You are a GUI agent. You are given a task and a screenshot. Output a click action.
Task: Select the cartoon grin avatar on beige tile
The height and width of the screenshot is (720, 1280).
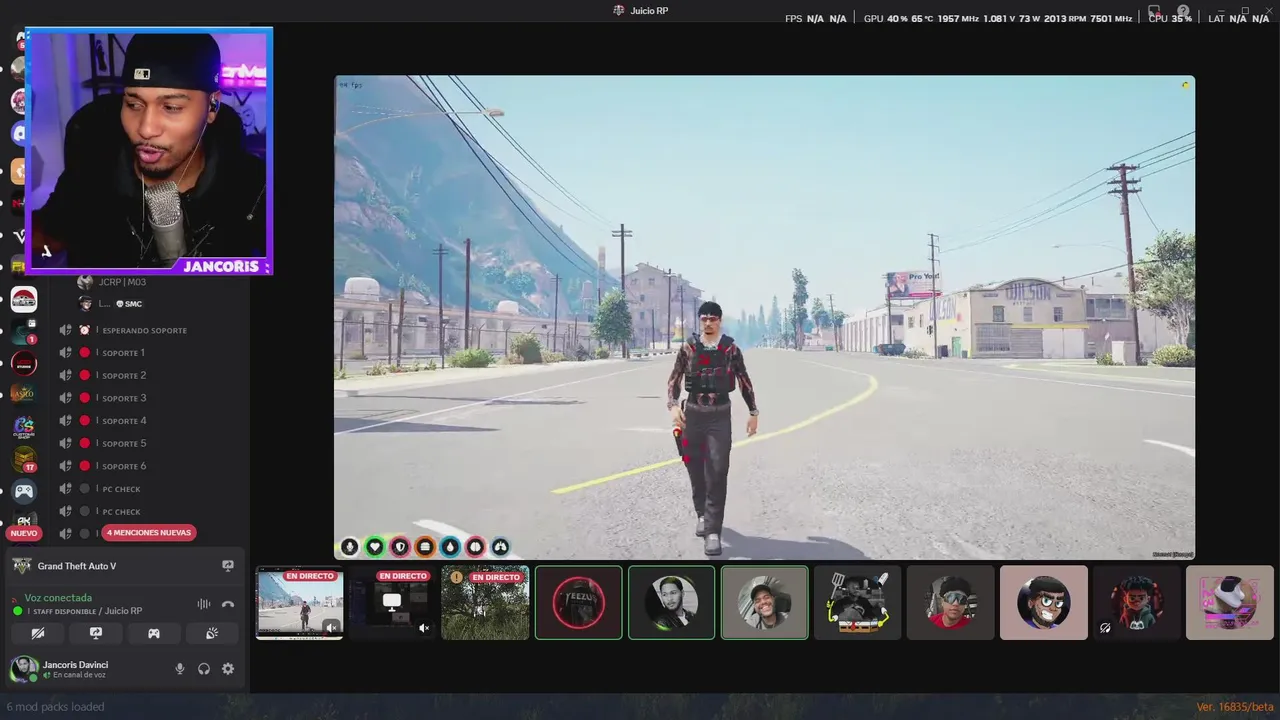pyautogui.click(x=1043, y=603)
